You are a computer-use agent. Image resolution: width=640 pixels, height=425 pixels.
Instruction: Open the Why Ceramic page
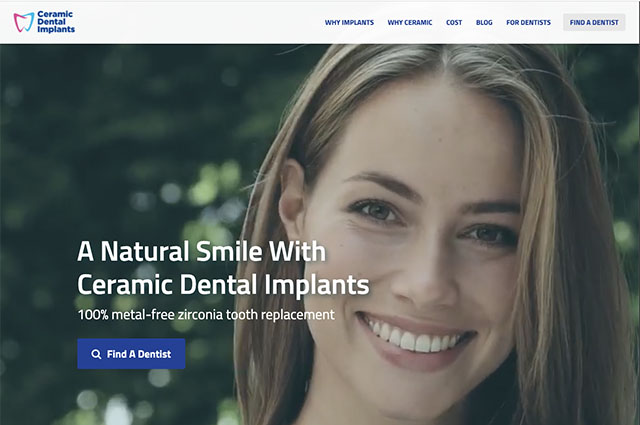coord(410,22)
